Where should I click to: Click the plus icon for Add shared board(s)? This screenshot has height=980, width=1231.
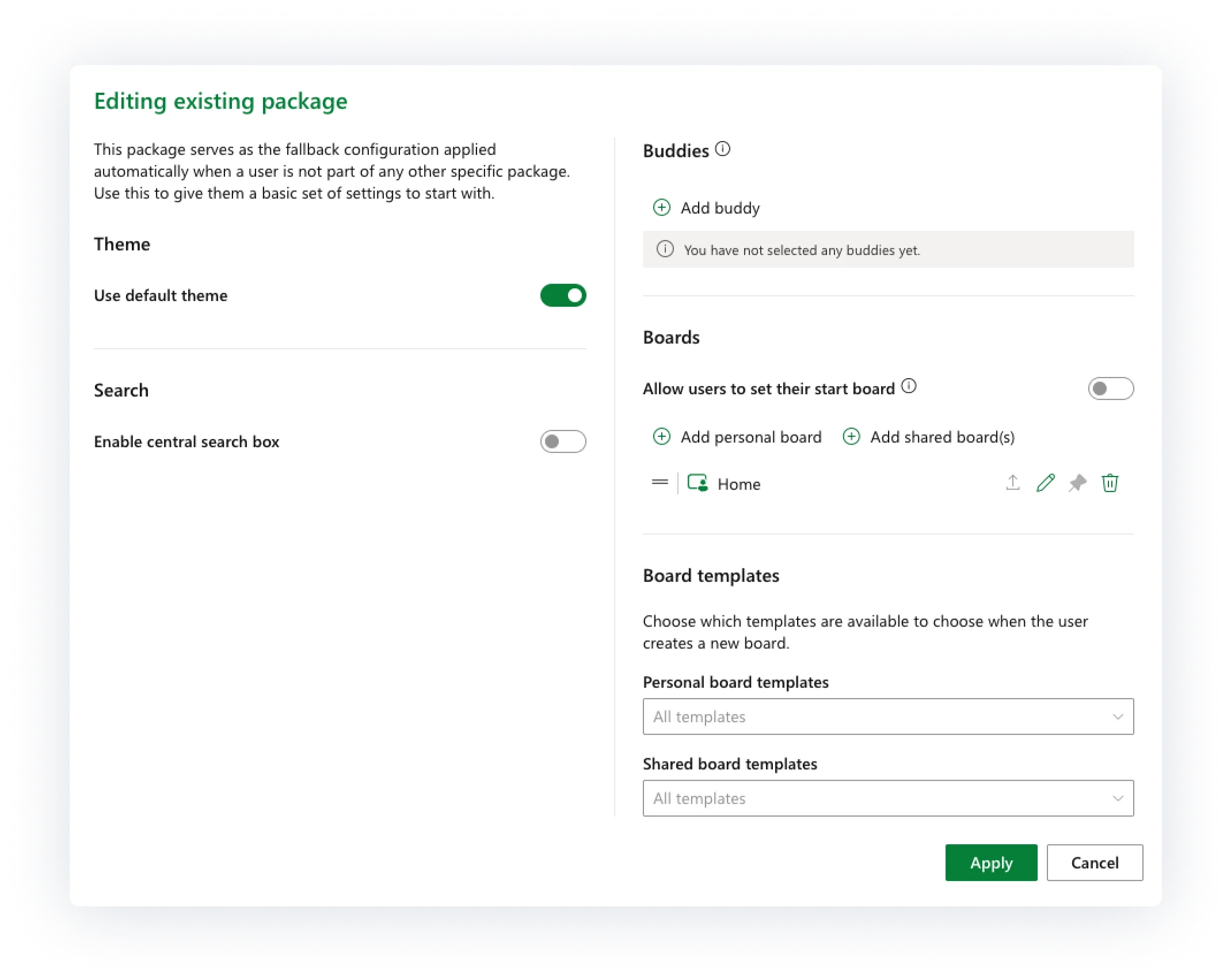pyautogui.click(x=851, y=437)
